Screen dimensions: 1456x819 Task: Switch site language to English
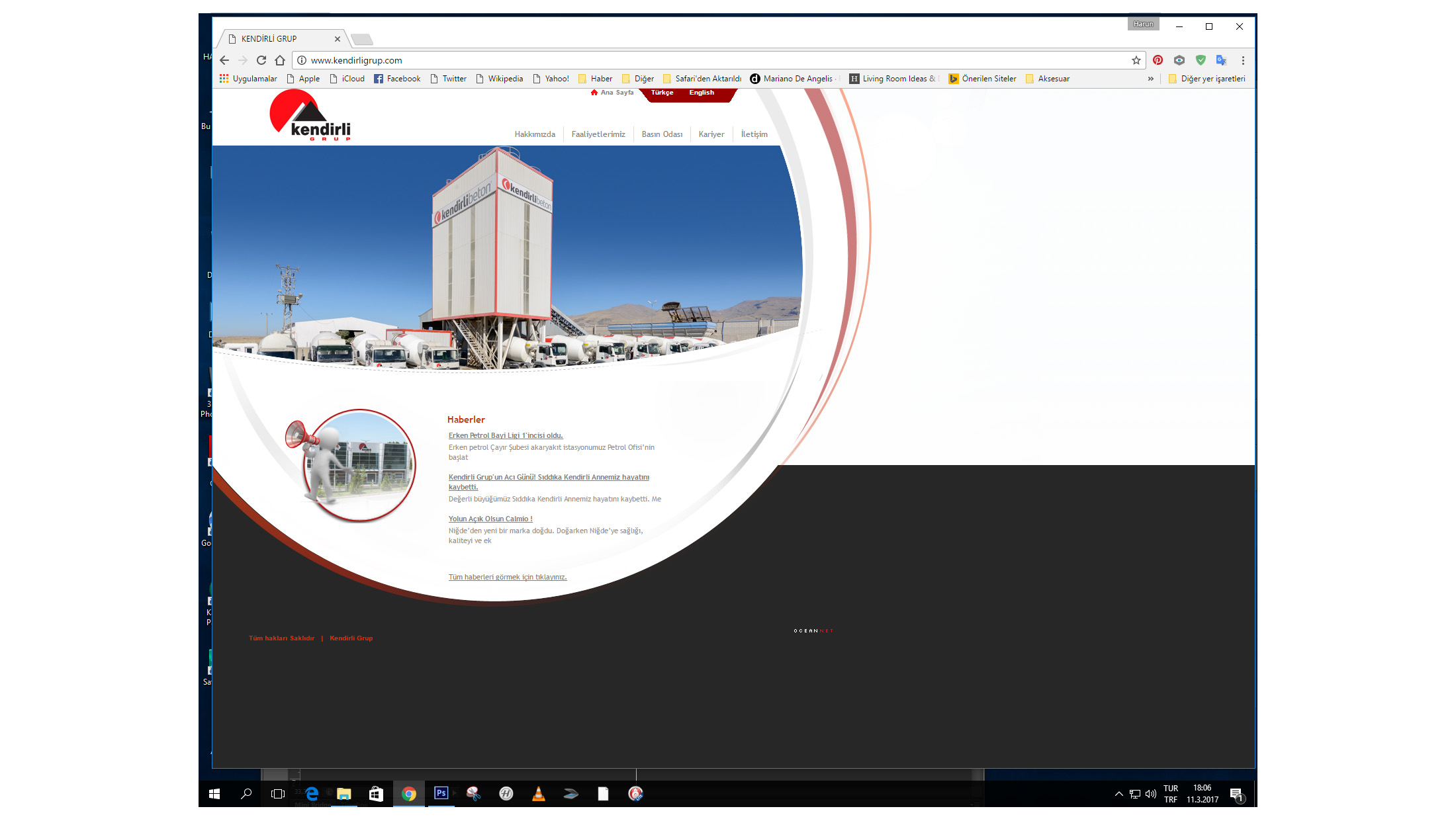pos(702,93)
